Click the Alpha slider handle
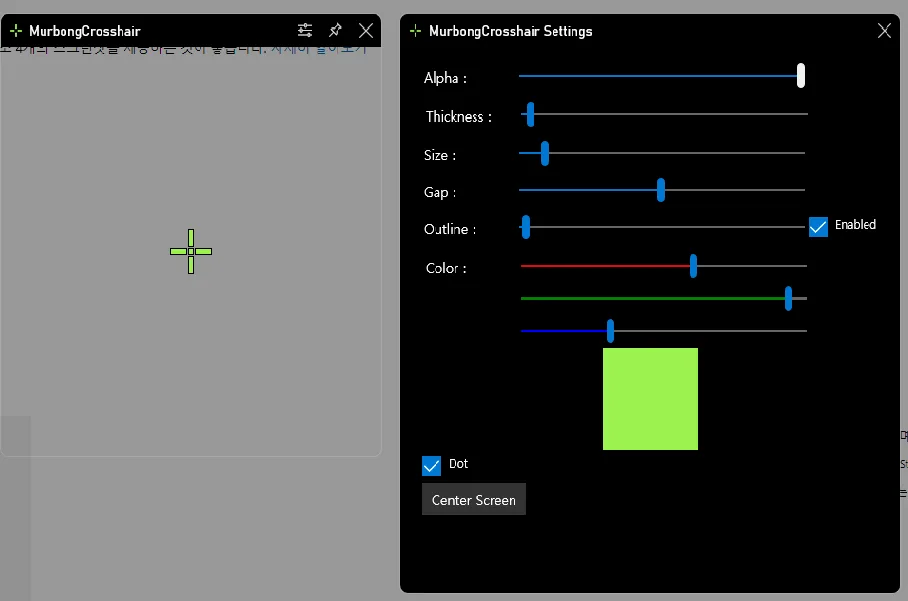The height and width of the screenshot is (601, 908). pyautogui.click(x=800, y=76)
